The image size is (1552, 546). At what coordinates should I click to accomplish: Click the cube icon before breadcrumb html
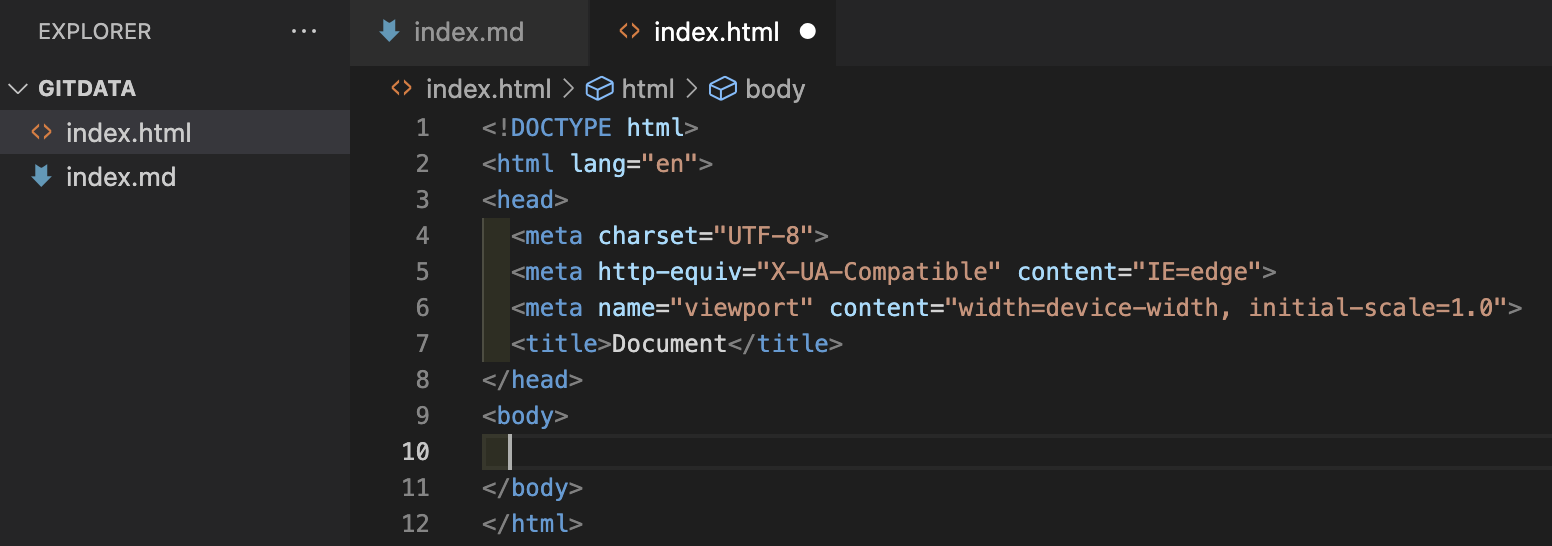click(599, 89)
